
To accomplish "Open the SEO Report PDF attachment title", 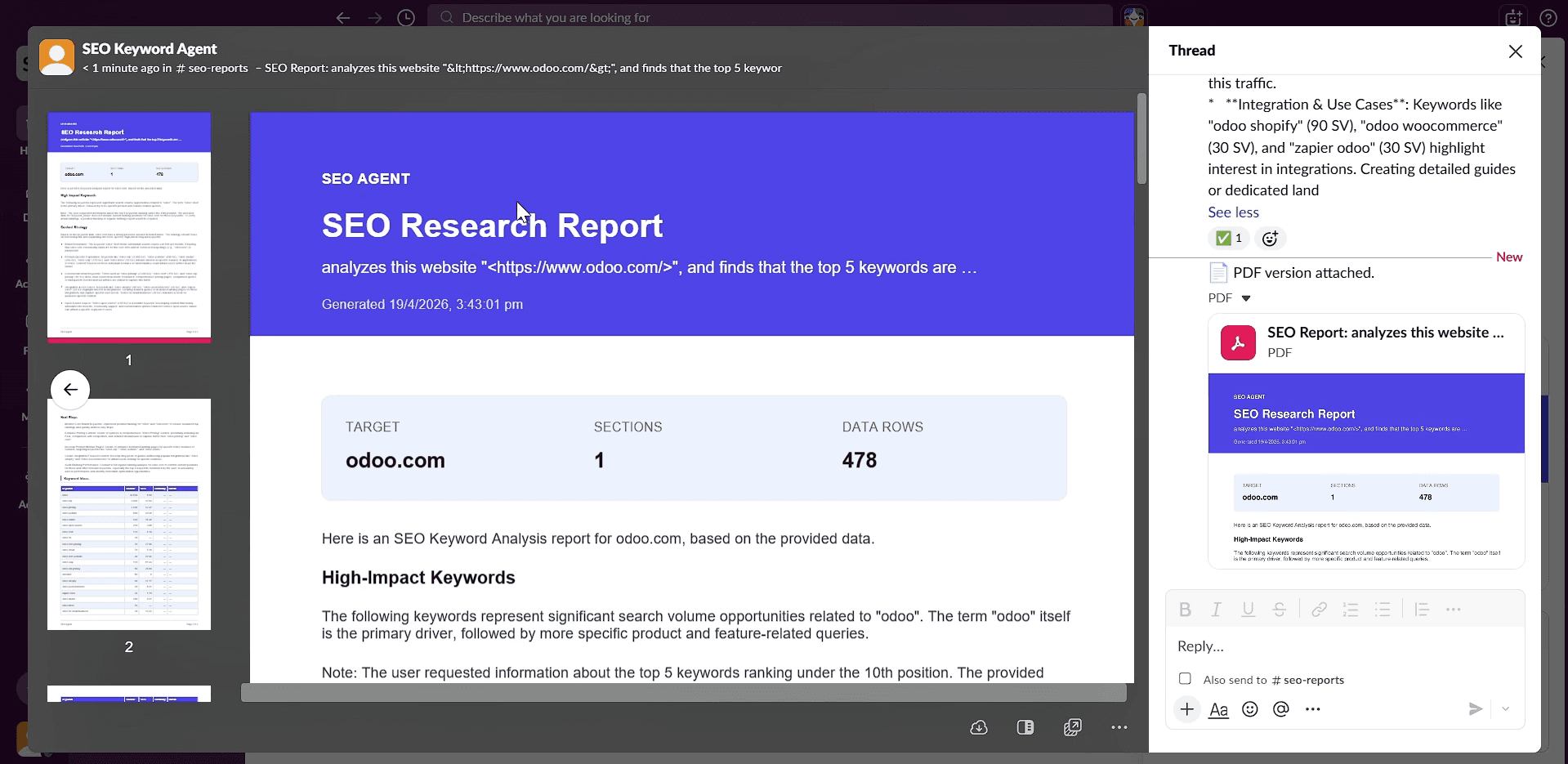I will pos(1385,333).
